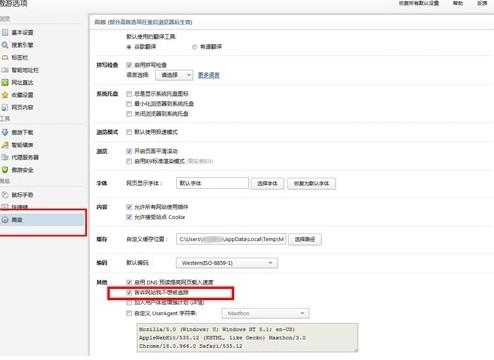This screenshot has height=360, width=494.
Task: Toggle allow sites to accept Cookie
Action: click(x=129, y=217)
